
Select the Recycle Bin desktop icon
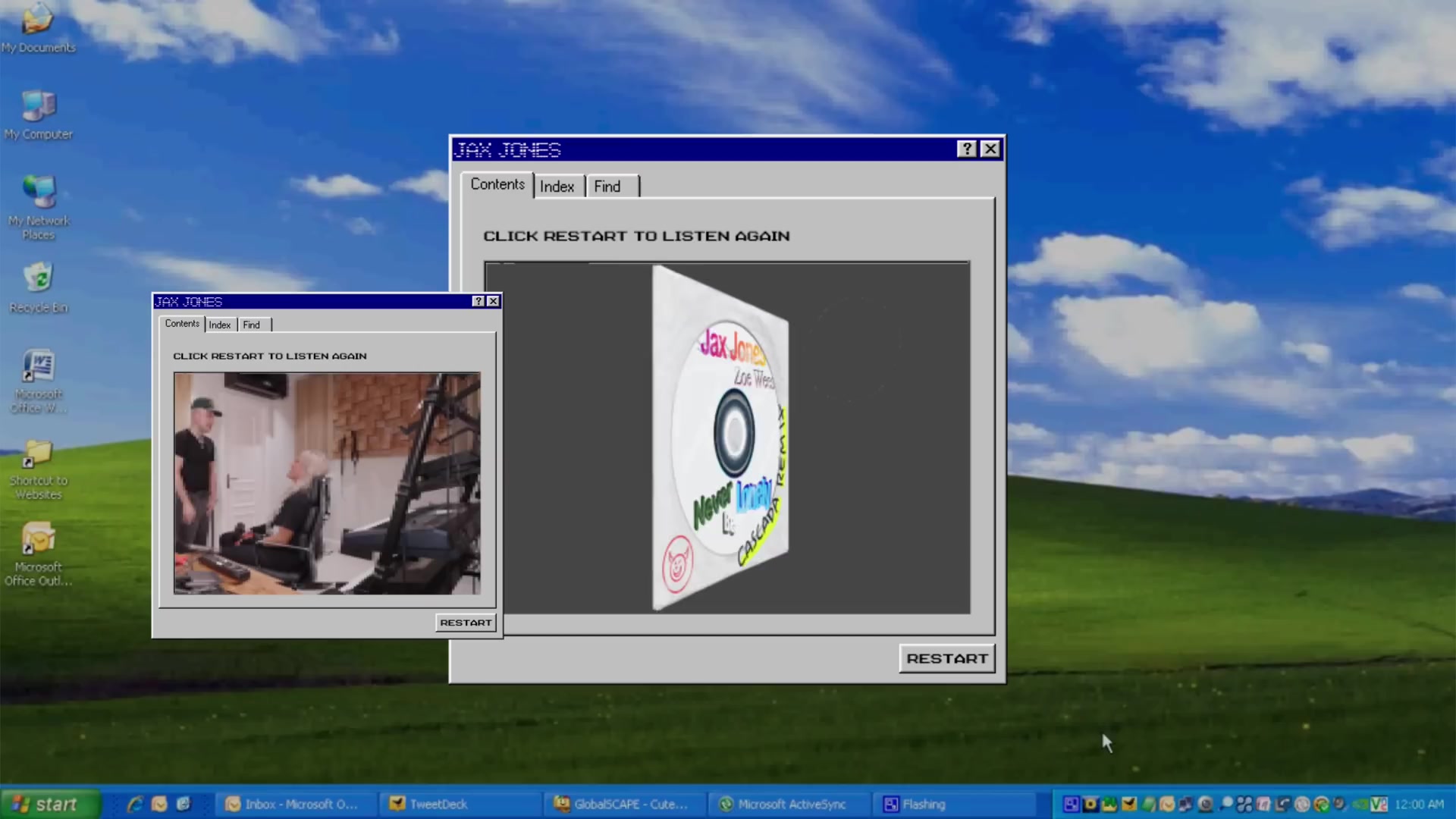click(x=38, y=287)
